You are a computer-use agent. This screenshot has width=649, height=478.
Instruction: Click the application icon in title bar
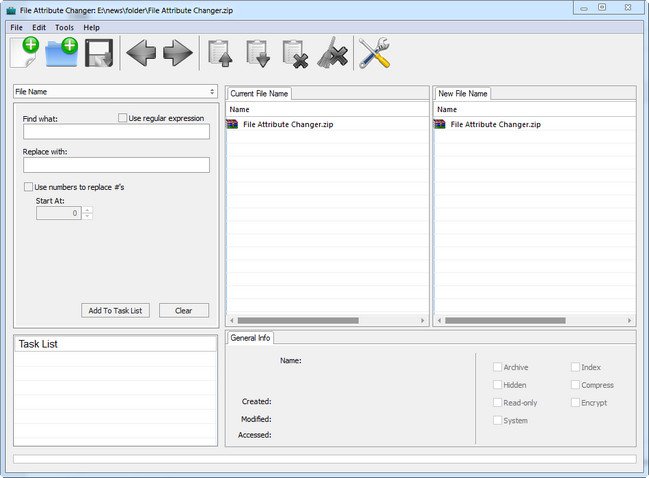(11, 10)
